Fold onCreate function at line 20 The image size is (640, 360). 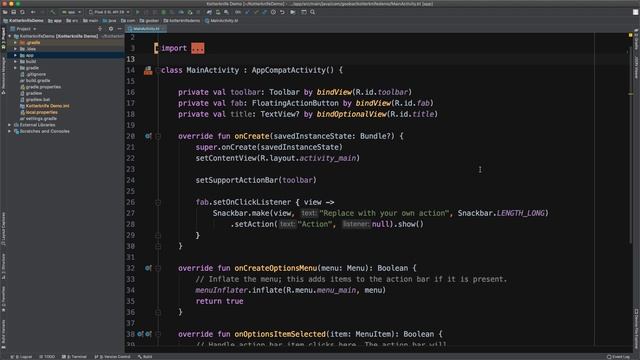click(158, 136)
